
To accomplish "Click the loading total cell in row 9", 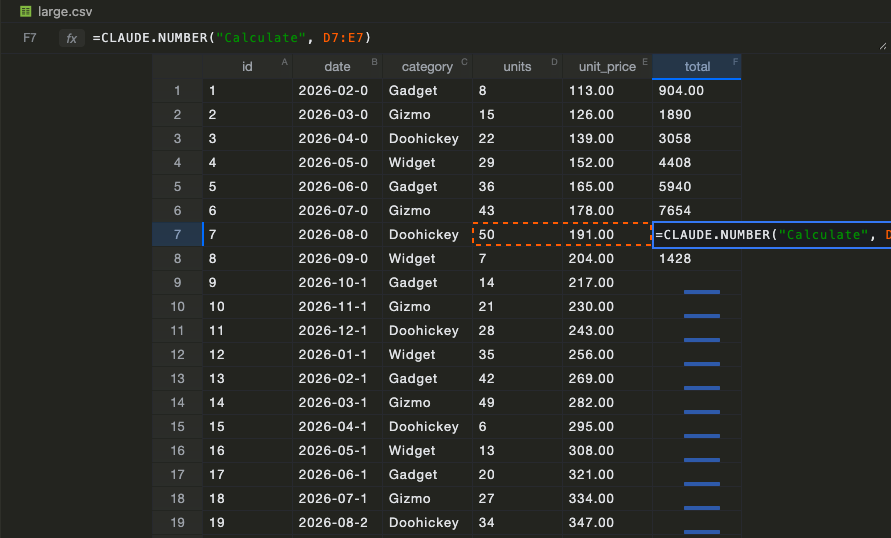I will 697,283.
